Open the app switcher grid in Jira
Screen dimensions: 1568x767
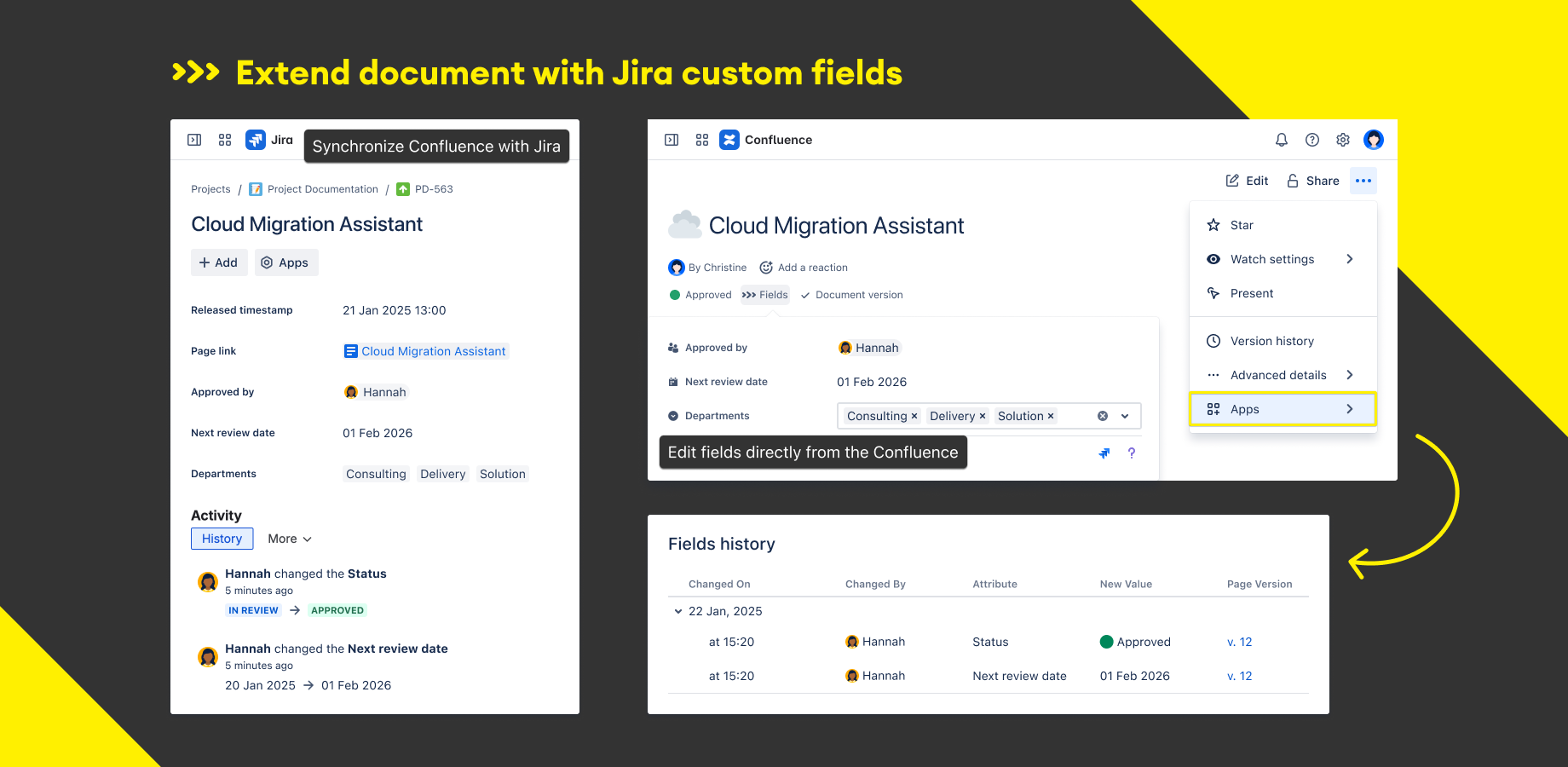[x=225, y=140]
